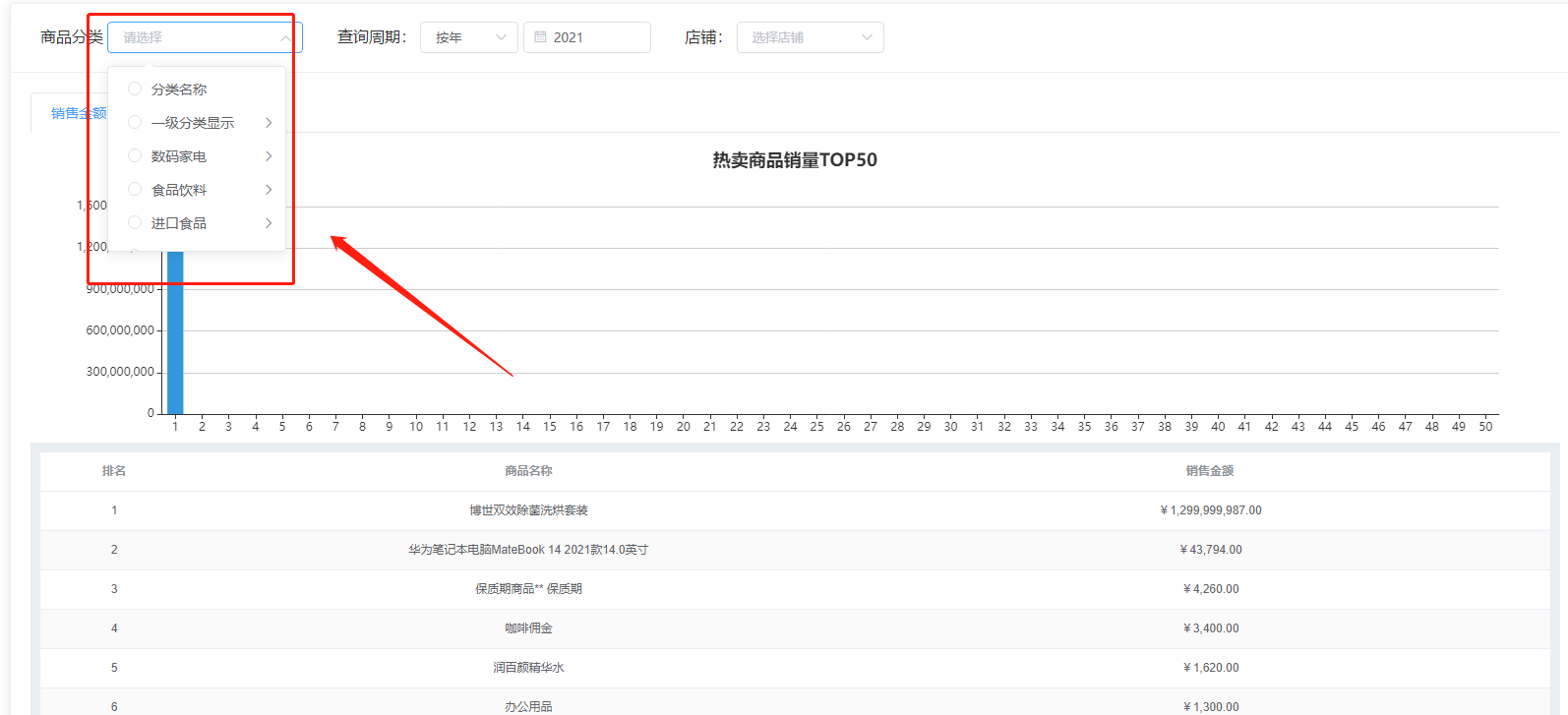This screenshot has height=715, width=1568.
Task: Click the ¥1,299,999,987.00 amount cell
Action: [x=1211, y=510]
